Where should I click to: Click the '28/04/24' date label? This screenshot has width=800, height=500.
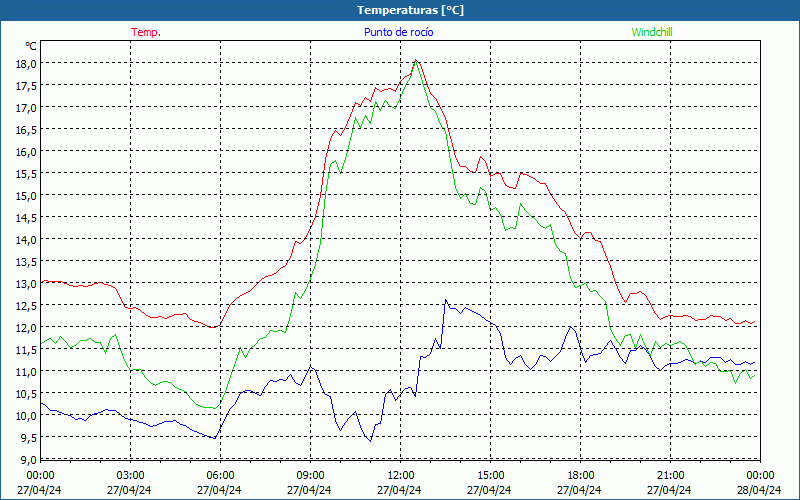tap(759, 490)
